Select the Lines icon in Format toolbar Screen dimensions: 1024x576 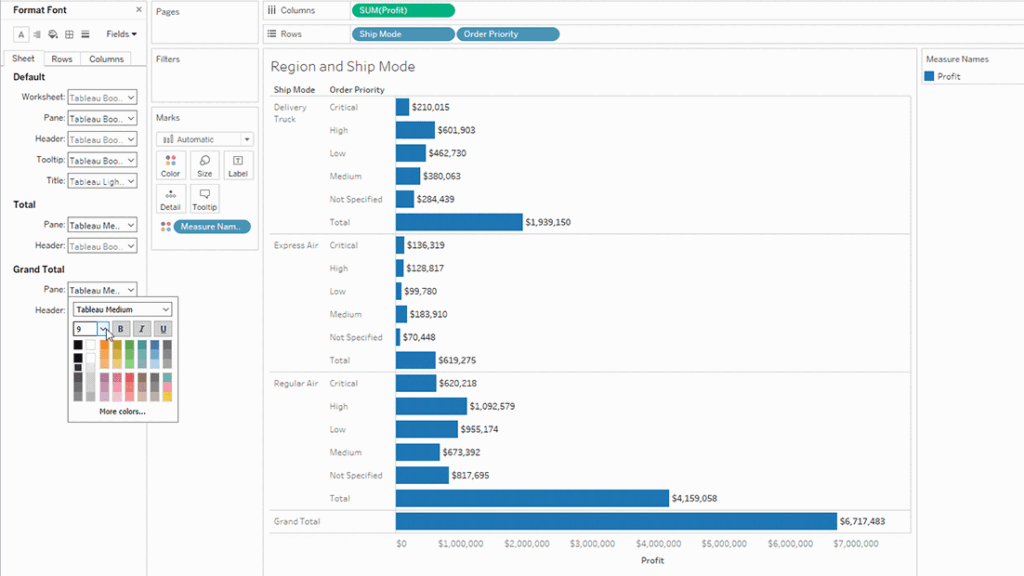click(86, 34)
